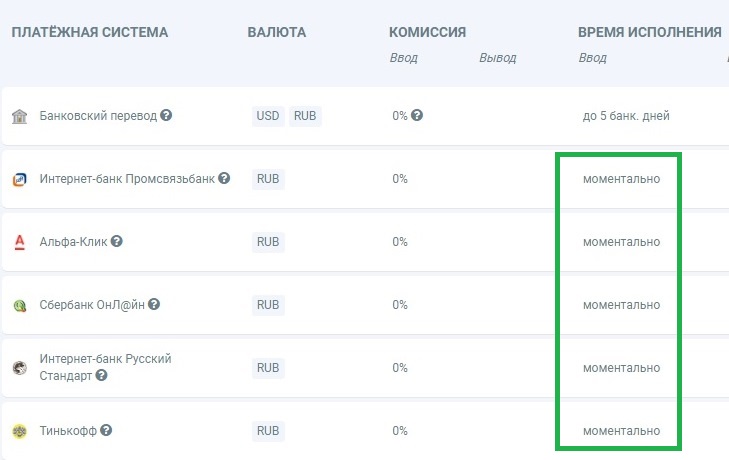
Task: Click help icon beside Сбербанк ОнЛ@йн
Action: [154, 304]
